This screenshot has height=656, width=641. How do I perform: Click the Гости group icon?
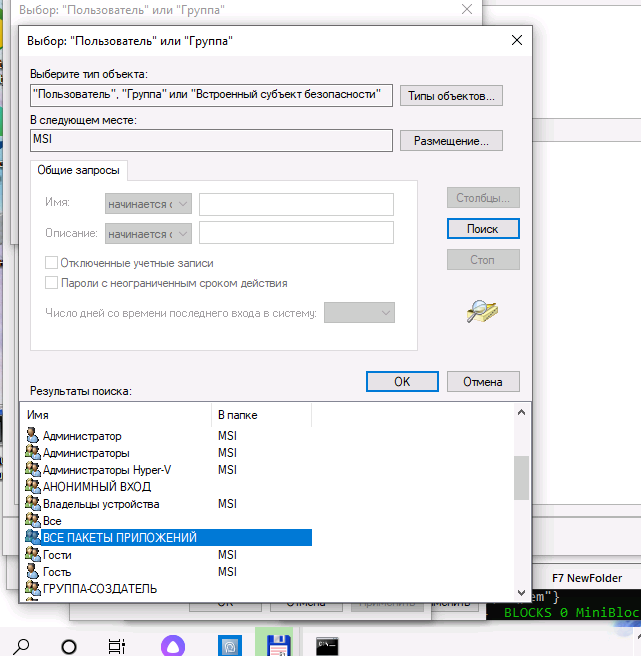tap(33, 555)
